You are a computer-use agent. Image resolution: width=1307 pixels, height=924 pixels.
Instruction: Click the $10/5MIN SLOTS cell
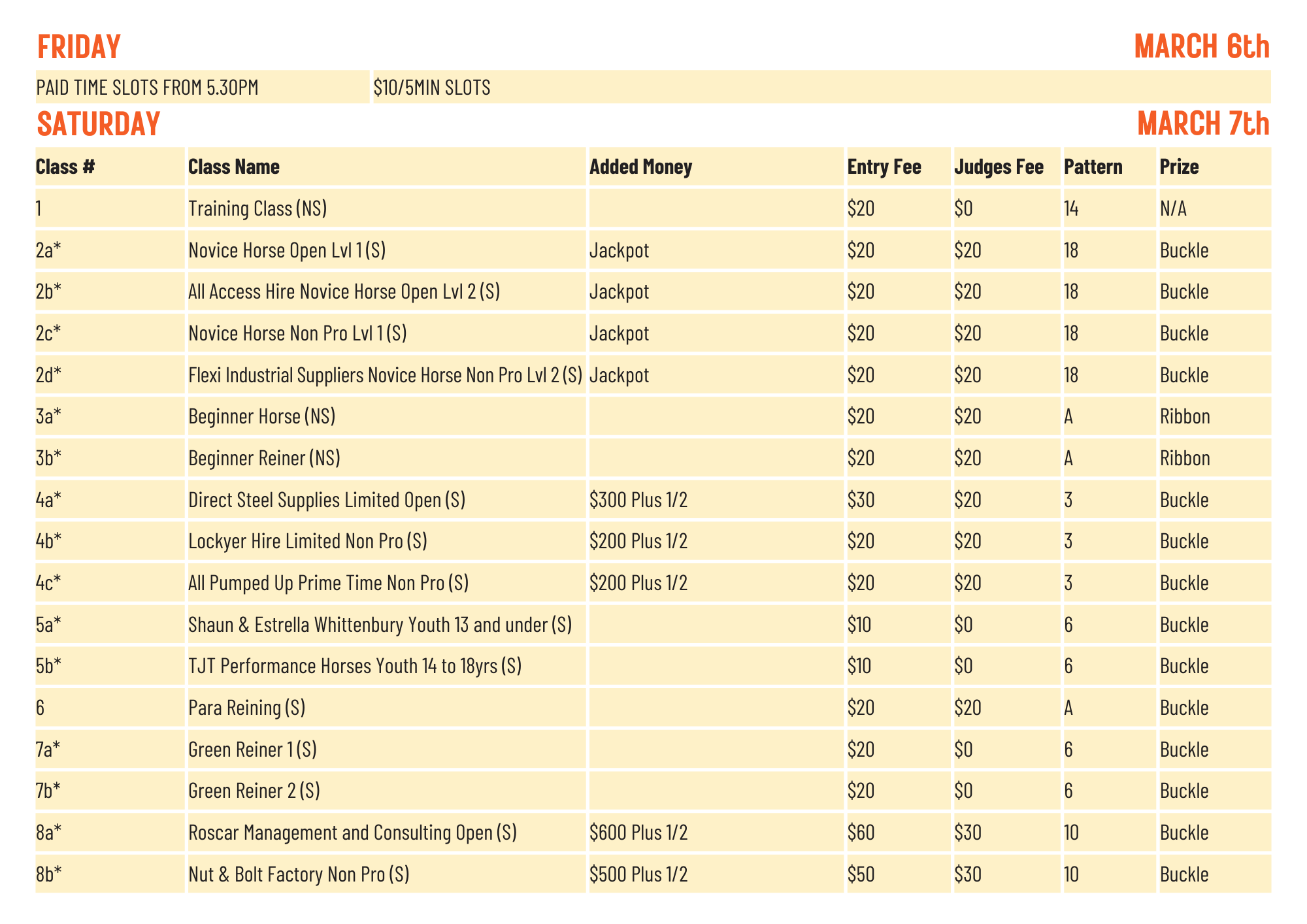click(432, 88)
